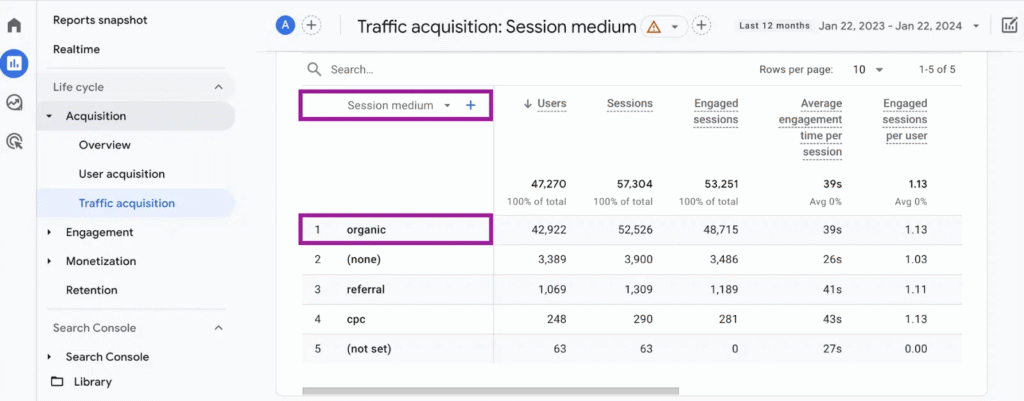The image size is (1024, 401).
Task: Select User acquisition report
Action: tap(121, 174)
